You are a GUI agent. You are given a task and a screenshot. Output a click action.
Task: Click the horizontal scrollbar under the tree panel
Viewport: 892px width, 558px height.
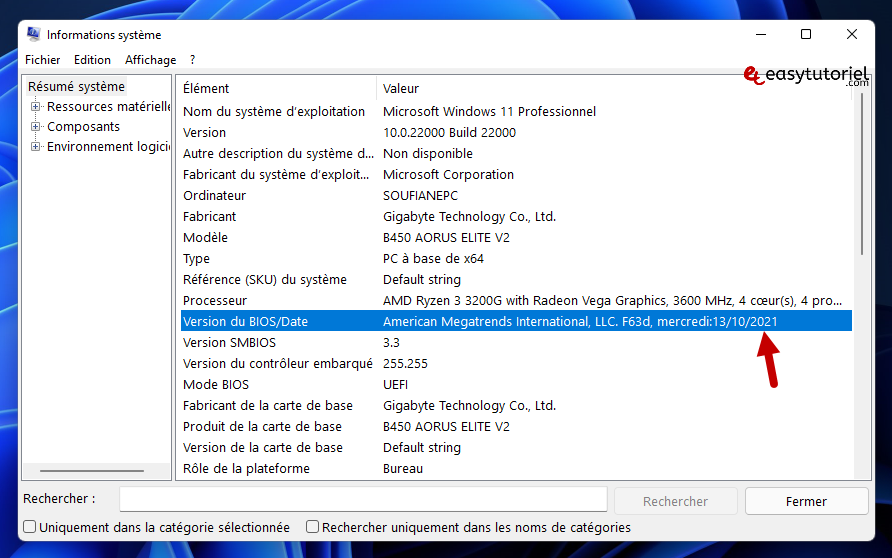click(92, 471)
